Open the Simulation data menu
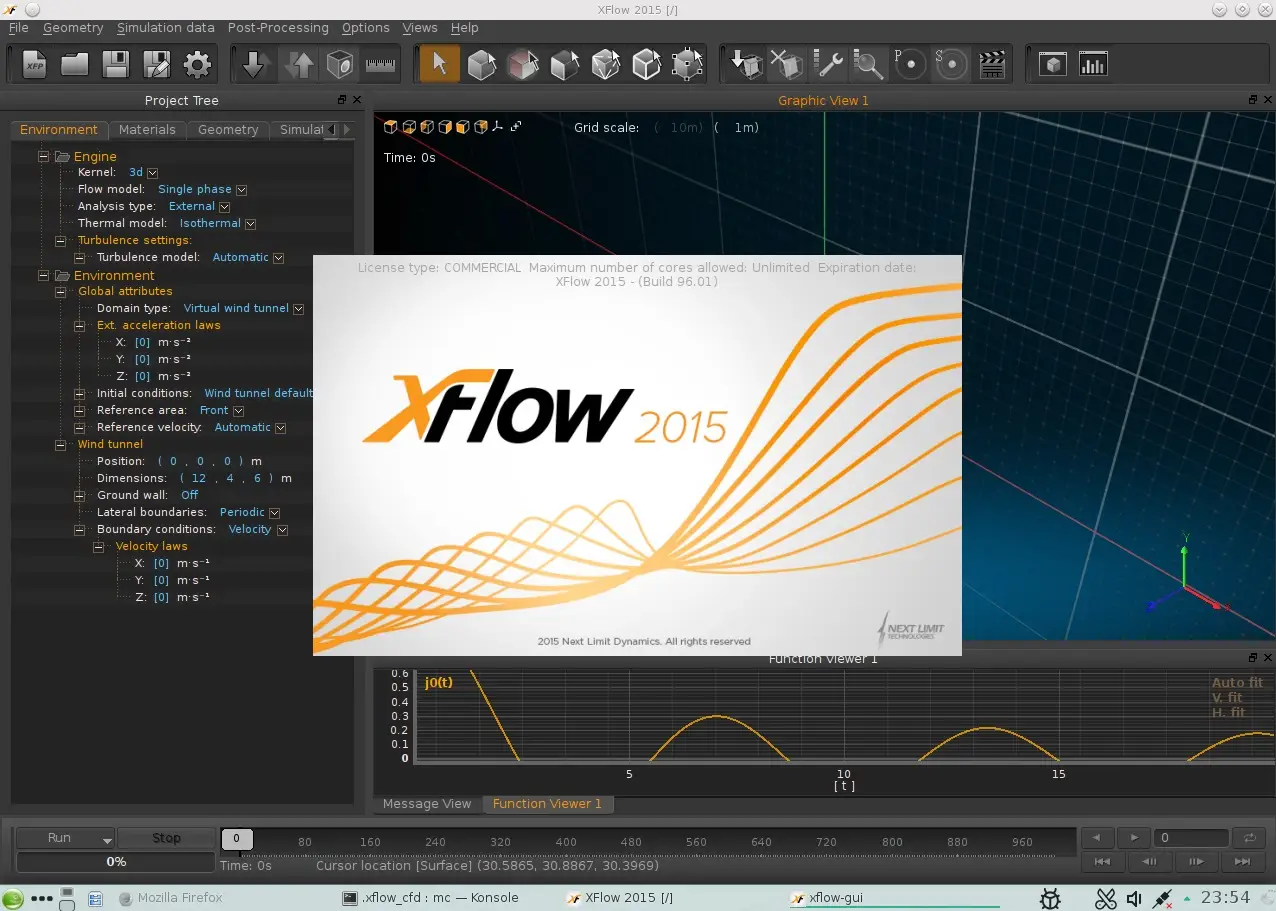 [x=166, y=28]
